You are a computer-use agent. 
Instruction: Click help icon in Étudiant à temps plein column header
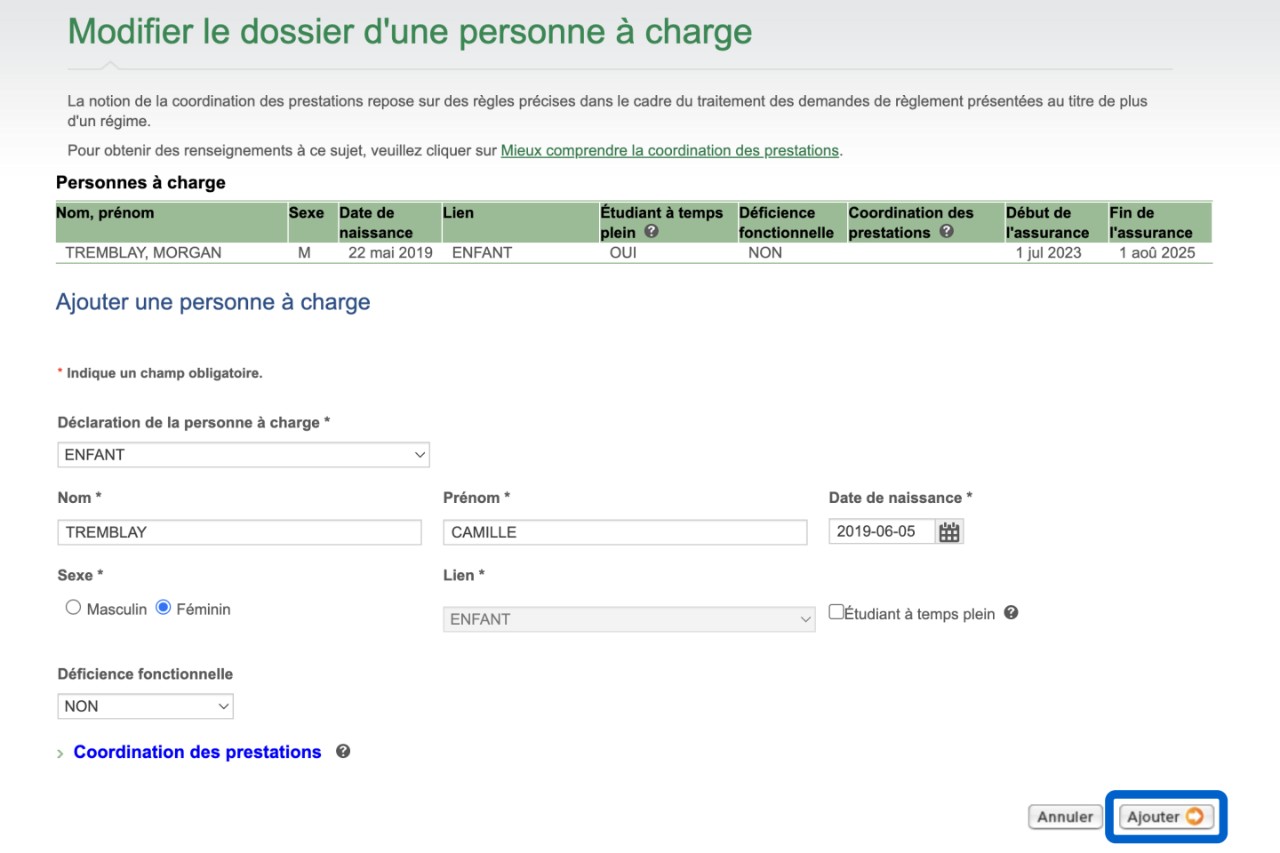point(652,232)
